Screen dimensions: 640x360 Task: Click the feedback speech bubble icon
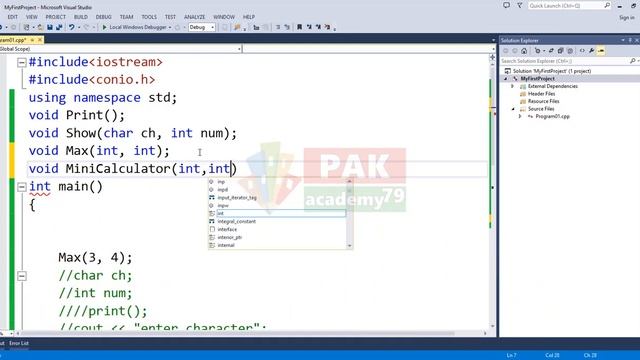pos(506,6)
